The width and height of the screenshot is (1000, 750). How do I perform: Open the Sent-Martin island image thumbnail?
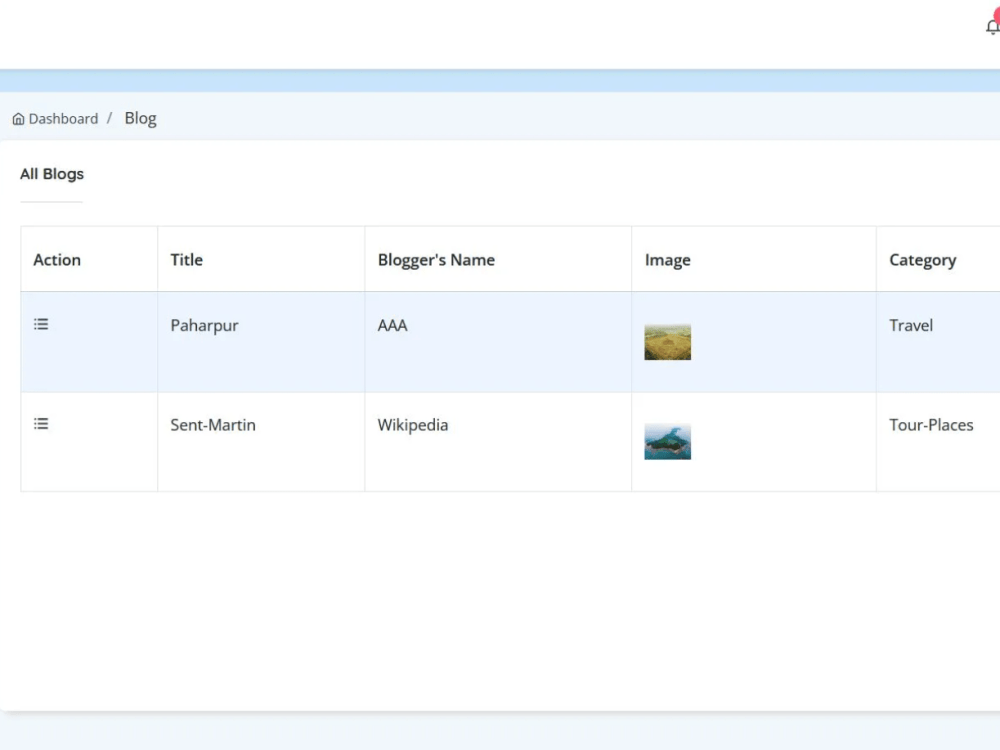pyautogui.click(x=667, y=441)
